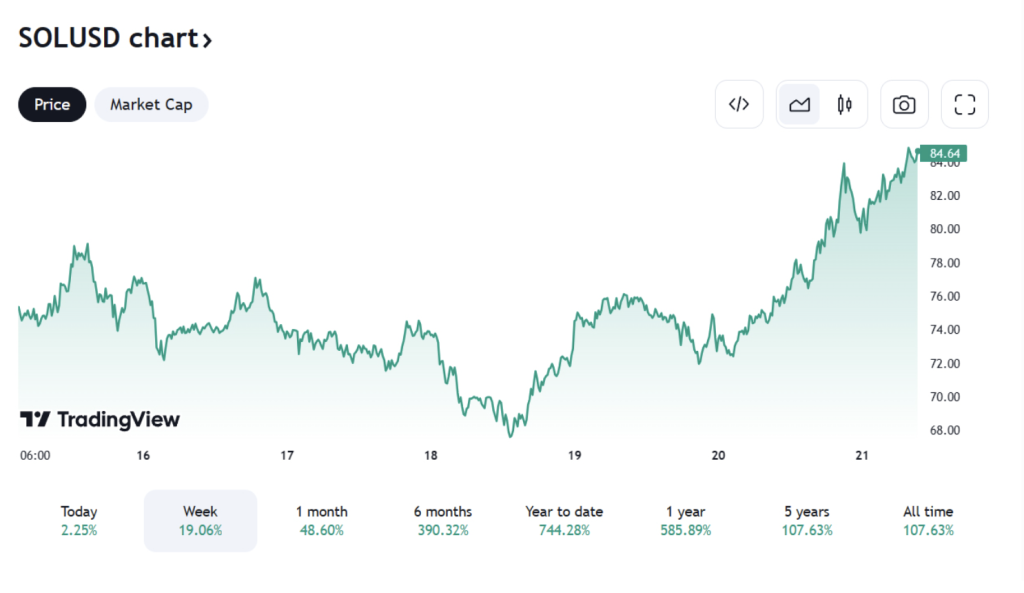The height and width of the screenshot is (593, 1024).
Task: Choose the 1 year range
Action: point(685,520)
